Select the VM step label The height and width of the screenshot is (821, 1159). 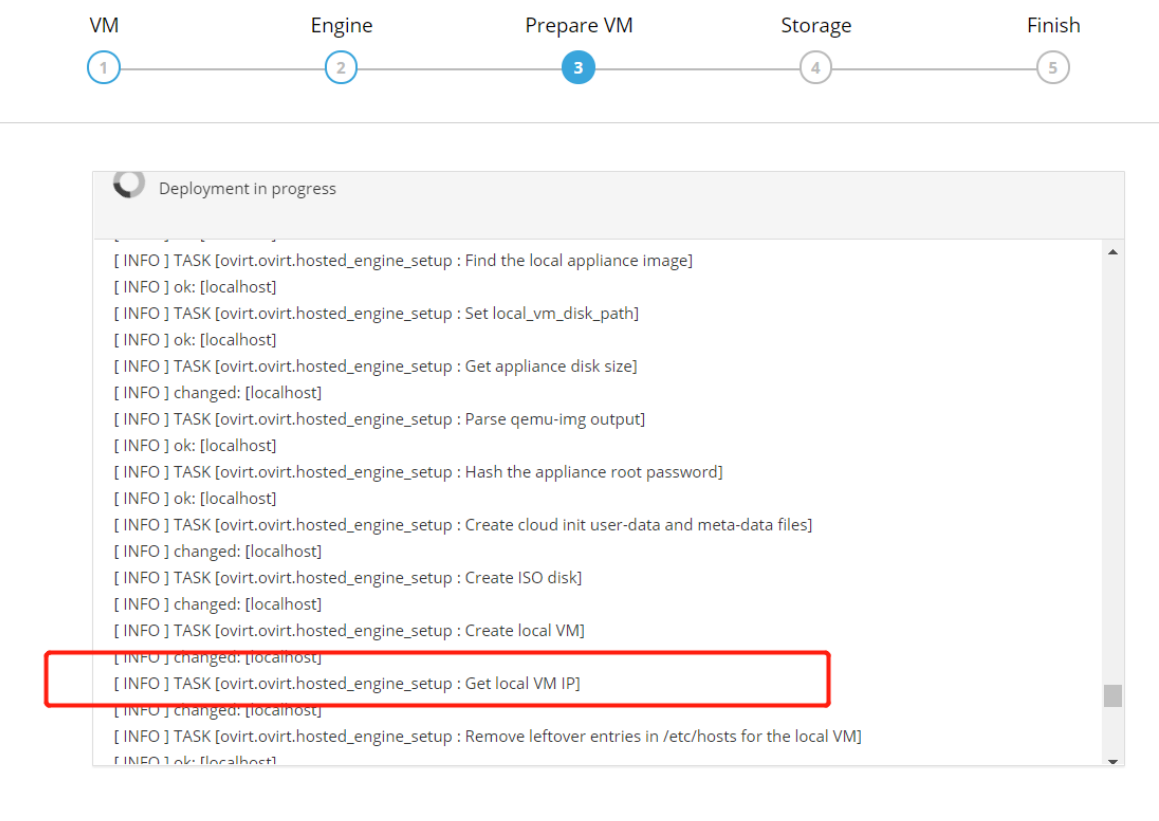(x=104, y=26)
